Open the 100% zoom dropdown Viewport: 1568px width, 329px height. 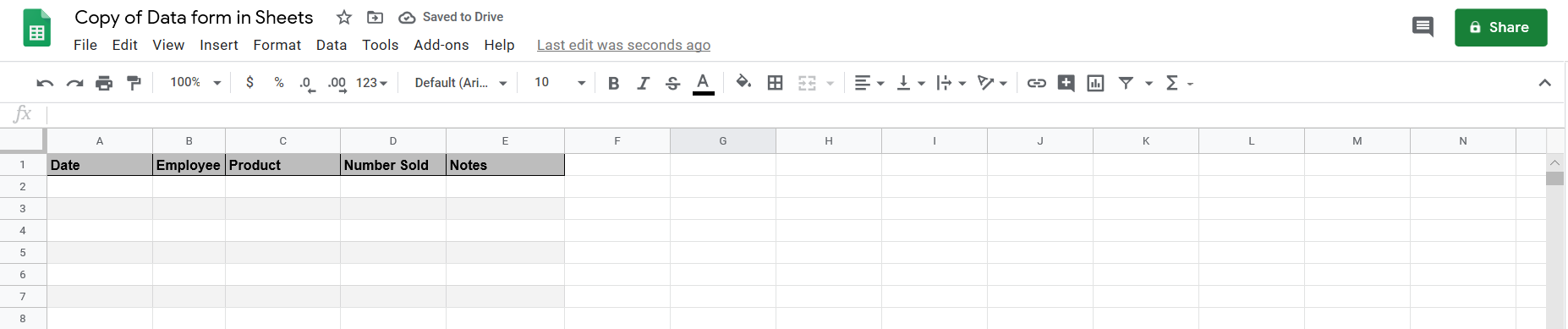195,82
